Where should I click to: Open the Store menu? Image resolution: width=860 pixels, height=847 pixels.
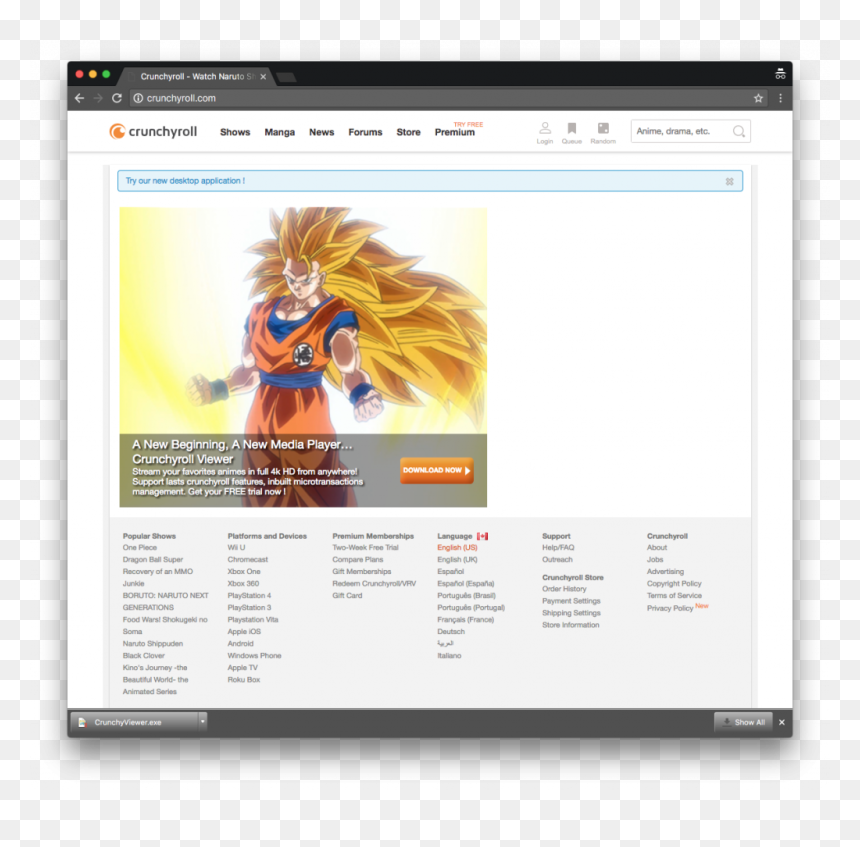(409, 132)
